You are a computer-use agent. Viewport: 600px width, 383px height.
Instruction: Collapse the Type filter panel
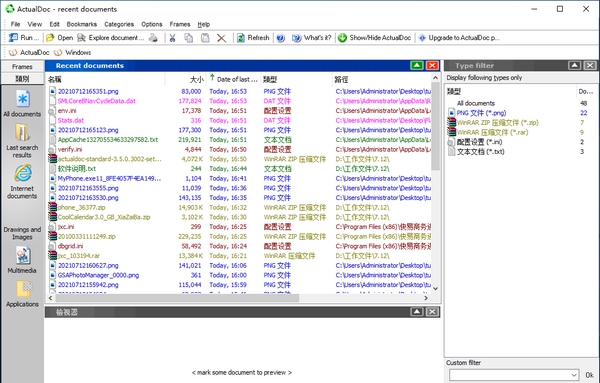[574, 65]
